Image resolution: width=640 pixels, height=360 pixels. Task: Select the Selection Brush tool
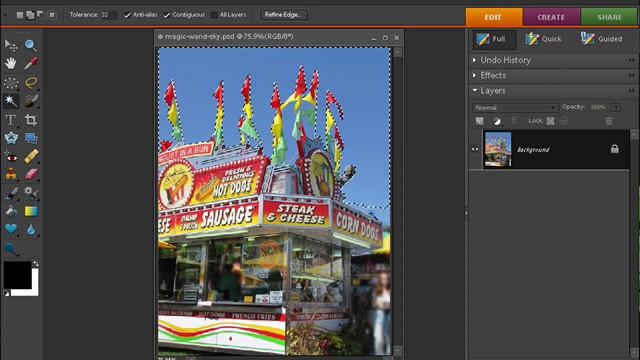(31, 101)
